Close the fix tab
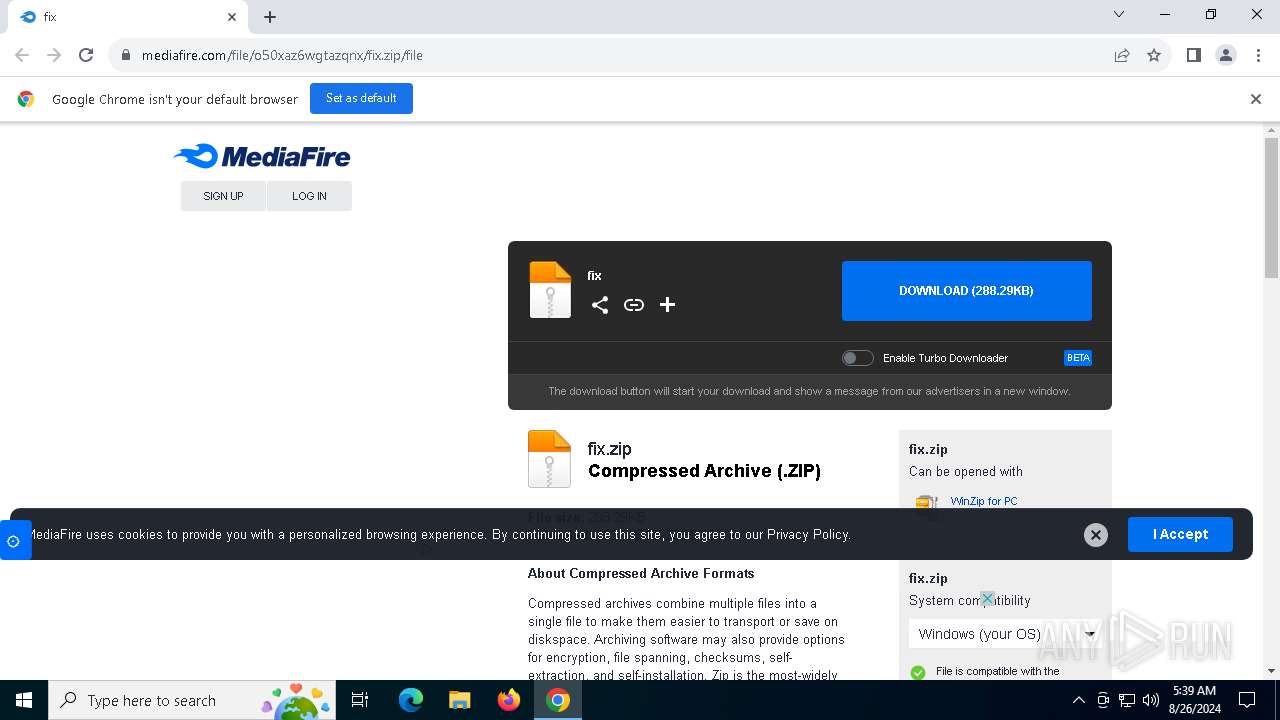1280x720 pixels. (232, 17)
